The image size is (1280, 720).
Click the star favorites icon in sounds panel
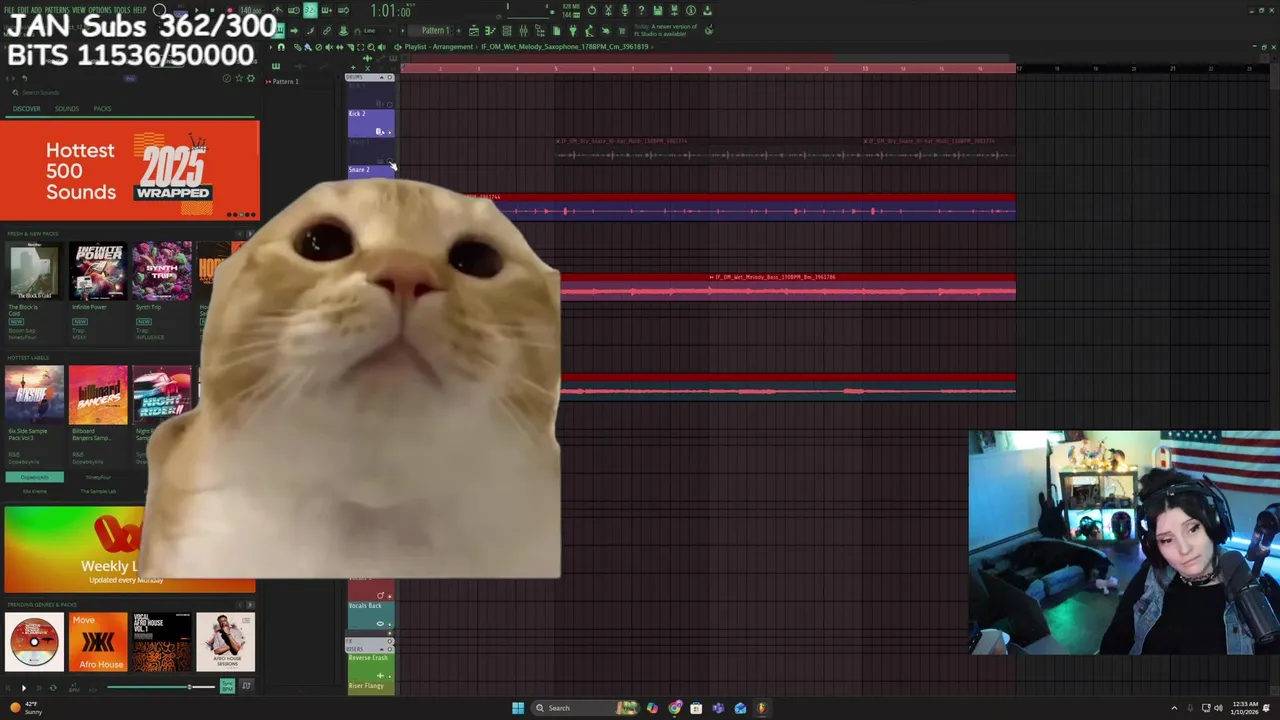coord(239,78)
